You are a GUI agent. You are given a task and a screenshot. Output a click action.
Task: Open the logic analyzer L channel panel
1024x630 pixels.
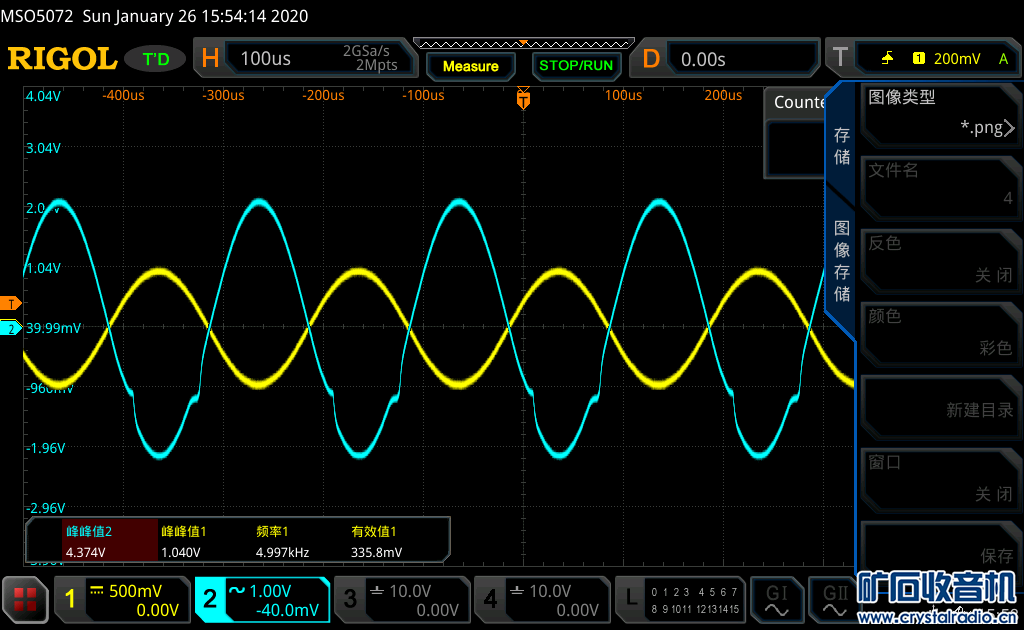tap(681, 599)
